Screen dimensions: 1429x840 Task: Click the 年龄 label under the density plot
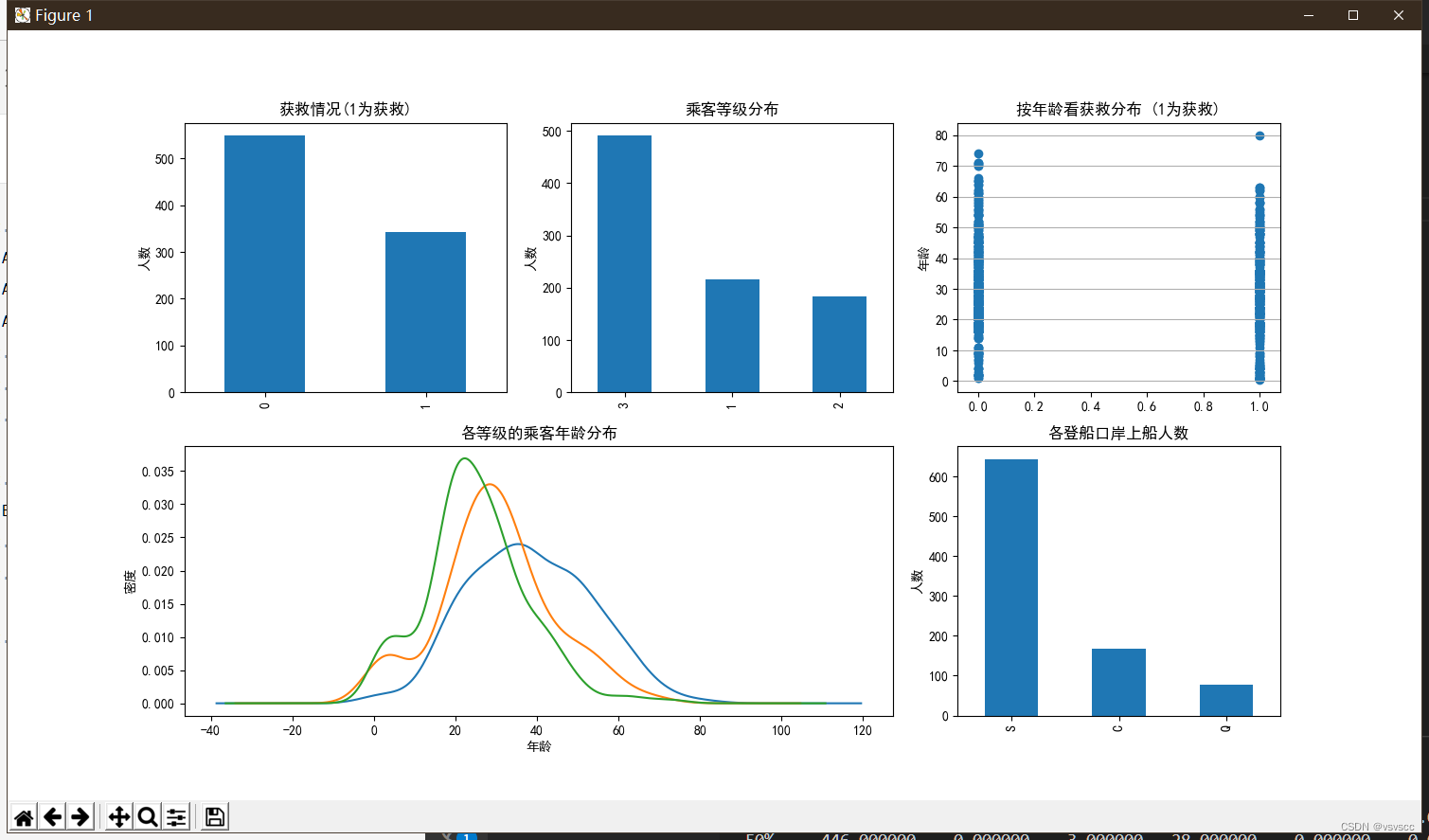point(539,746)
